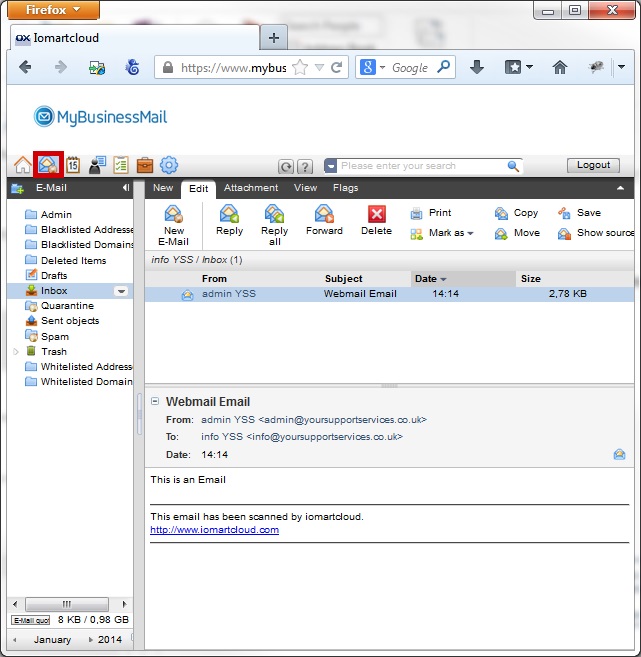Open the Contacts module icon
Screen dimensions: 641x657
coord(97,165)
